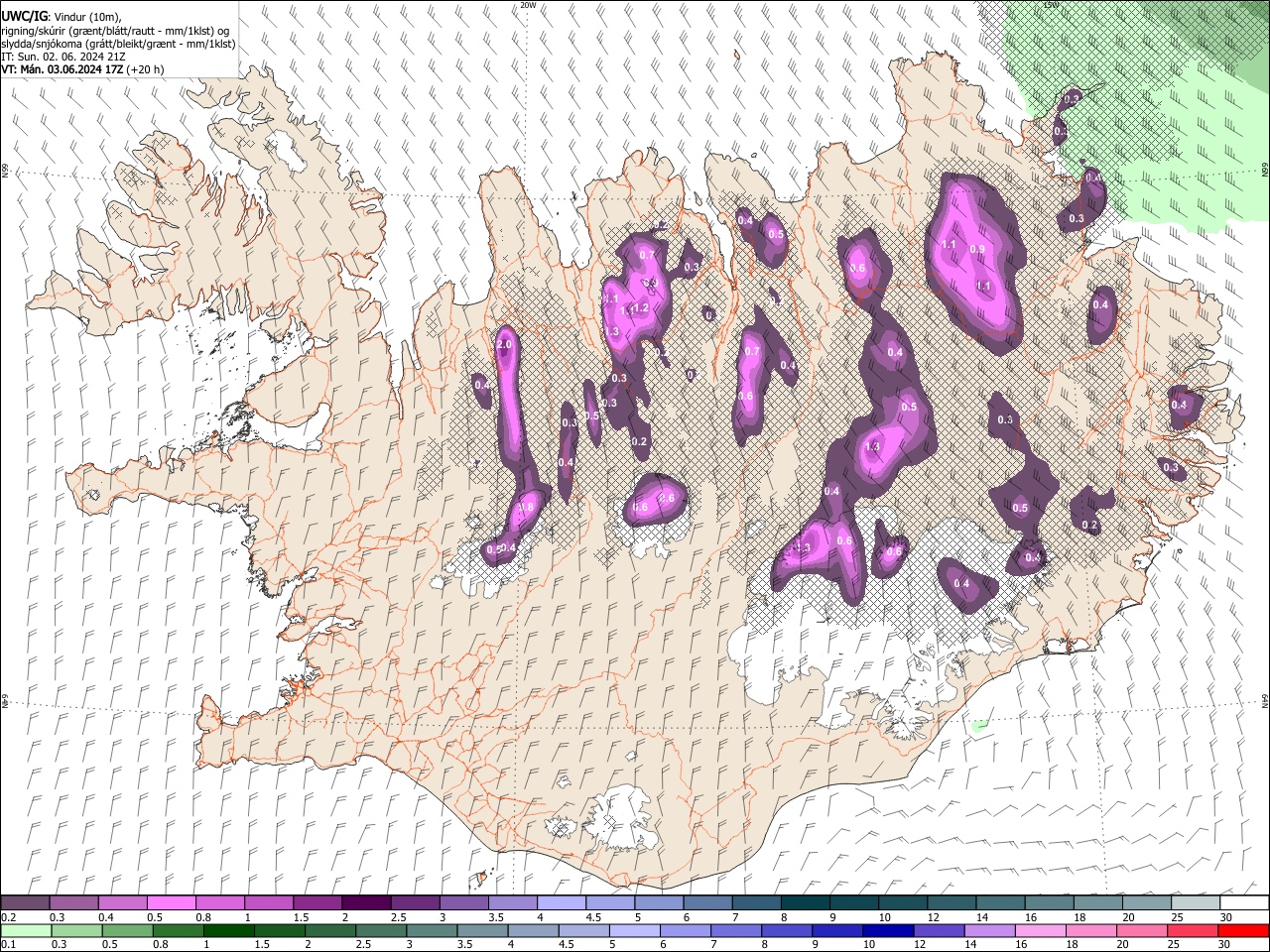
Task: Click the purple-scale swatch between 3 and 3.5
Action: (464, 902)
